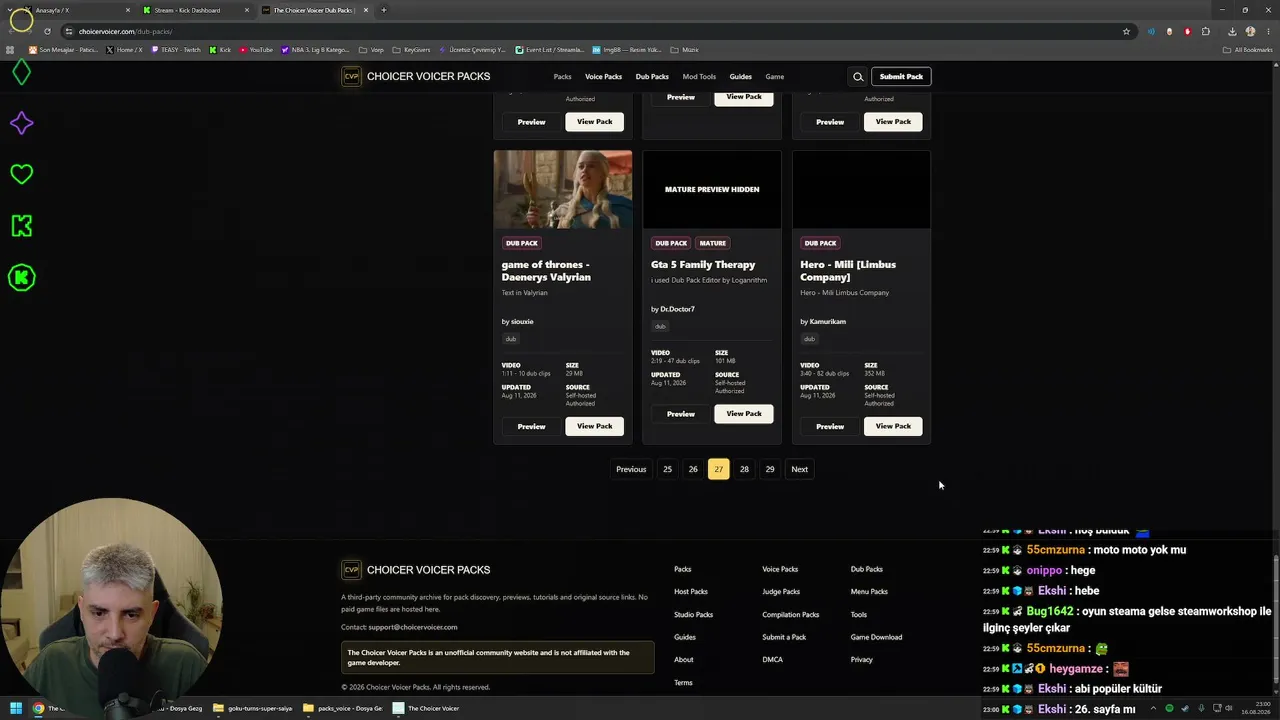Open the Privacy footer link

click(x=862, y=660)
